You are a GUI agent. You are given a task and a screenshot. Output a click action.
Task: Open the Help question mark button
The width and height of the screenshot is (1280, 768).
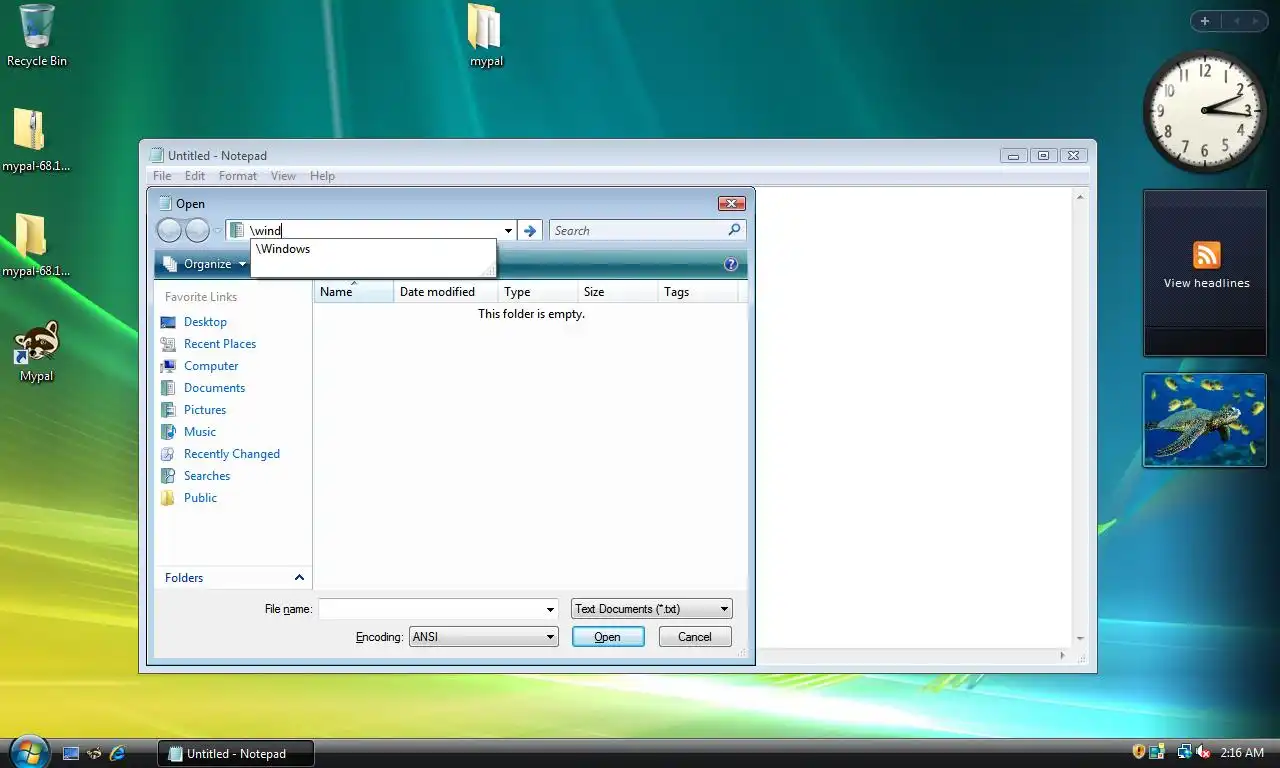point(731,264)
